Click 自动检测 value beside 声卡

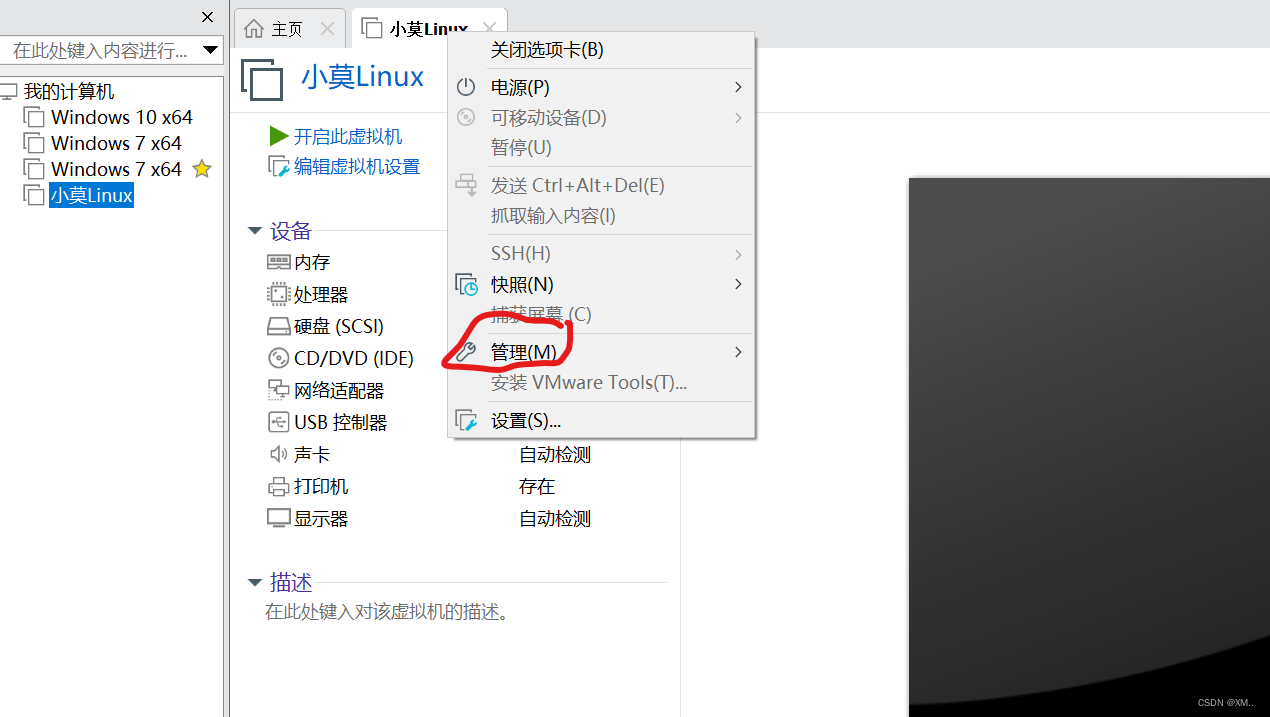pyautogui.click(x=555, y=455)
